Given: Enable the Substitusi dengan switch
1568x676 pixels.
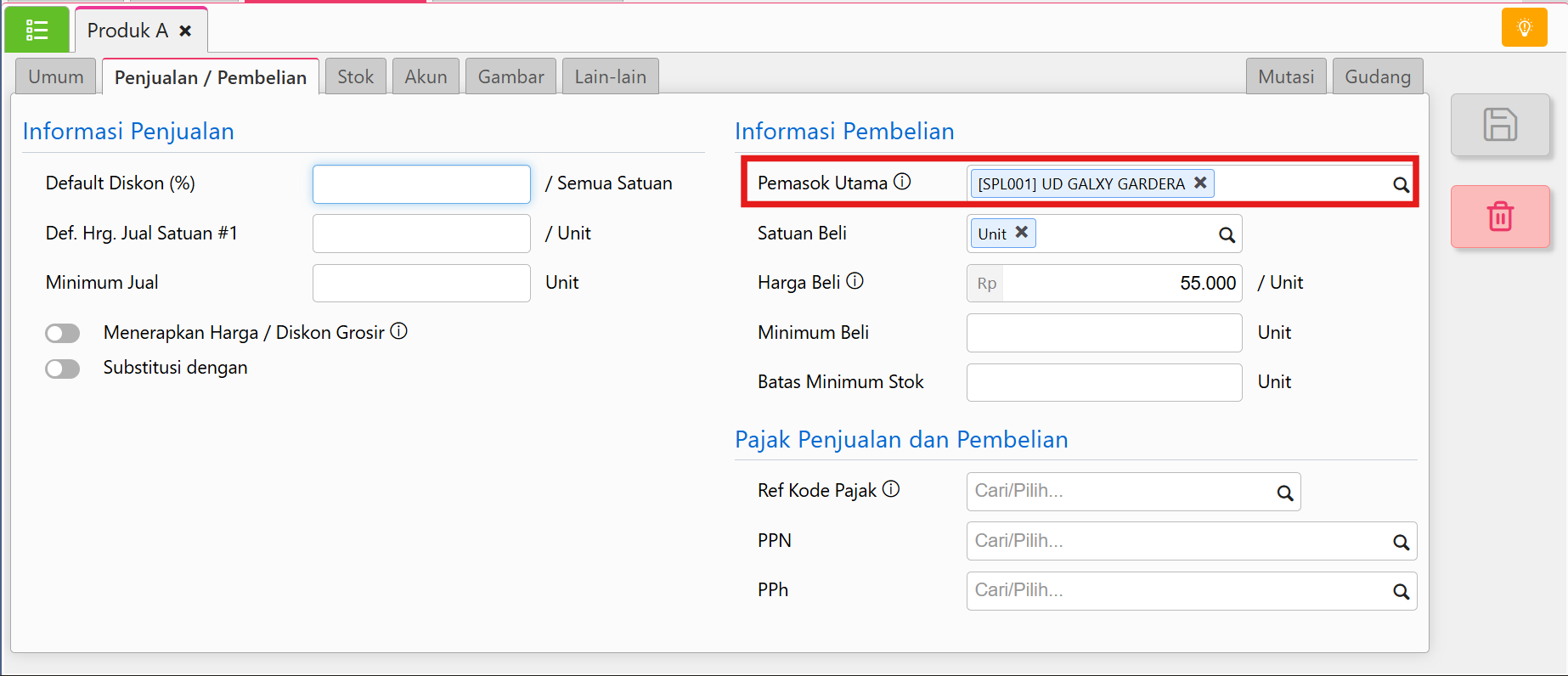Looking at the screenshot, I should coord(63,369).
